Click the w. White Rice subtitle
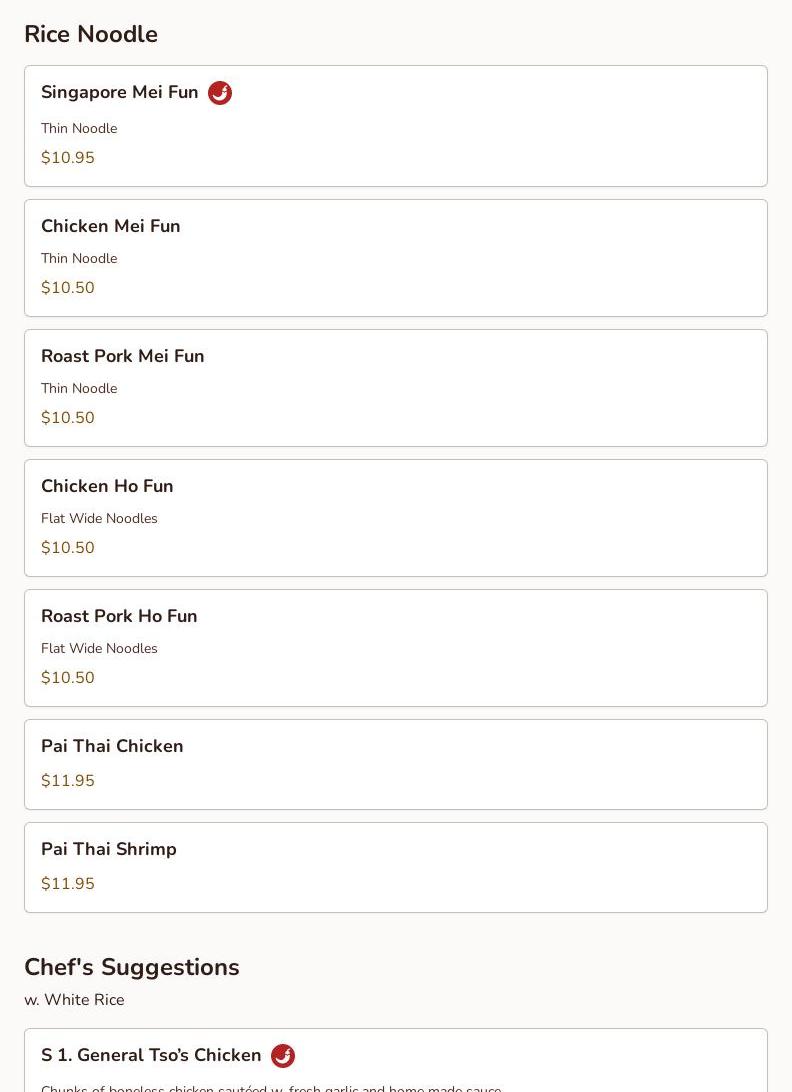The image size is (792, 1092). (x=75, y=999)
